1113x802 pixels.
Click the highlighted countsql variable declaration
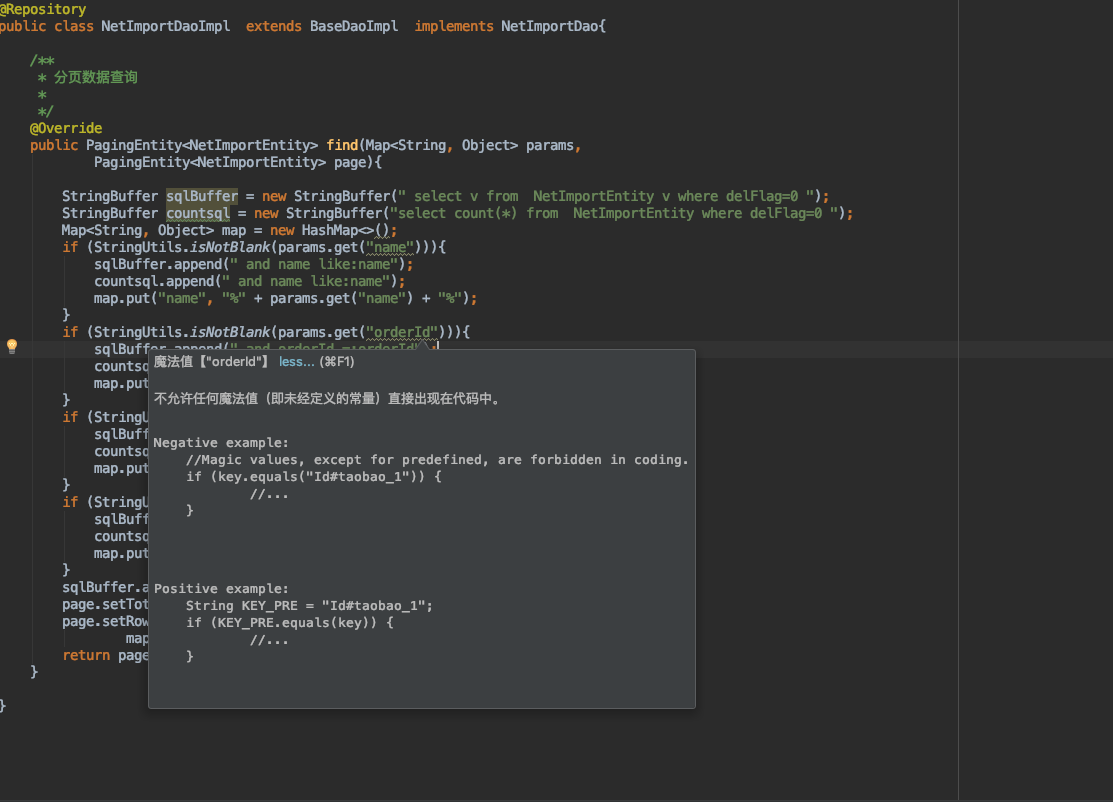198,214
